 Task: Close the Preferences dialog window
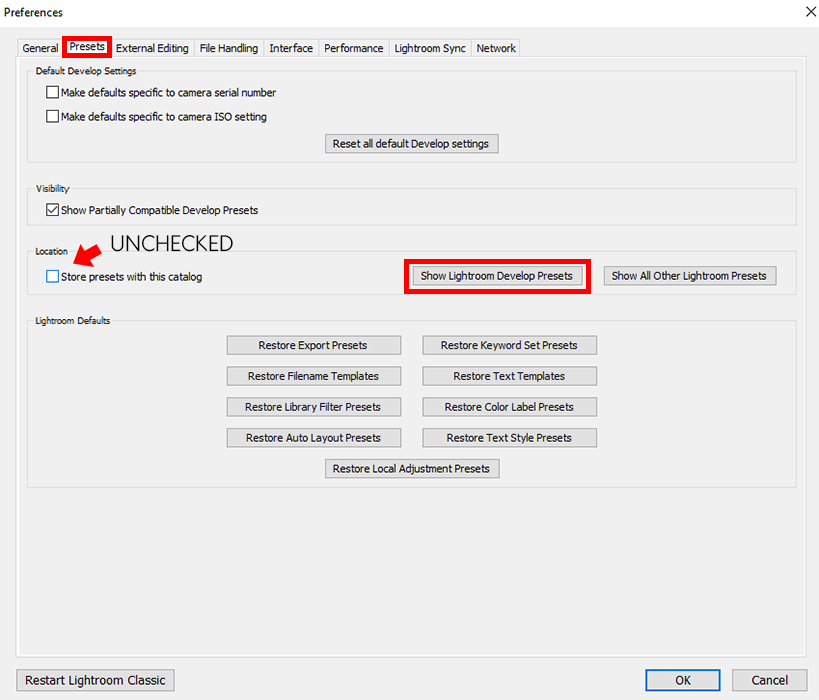point(808,12)
